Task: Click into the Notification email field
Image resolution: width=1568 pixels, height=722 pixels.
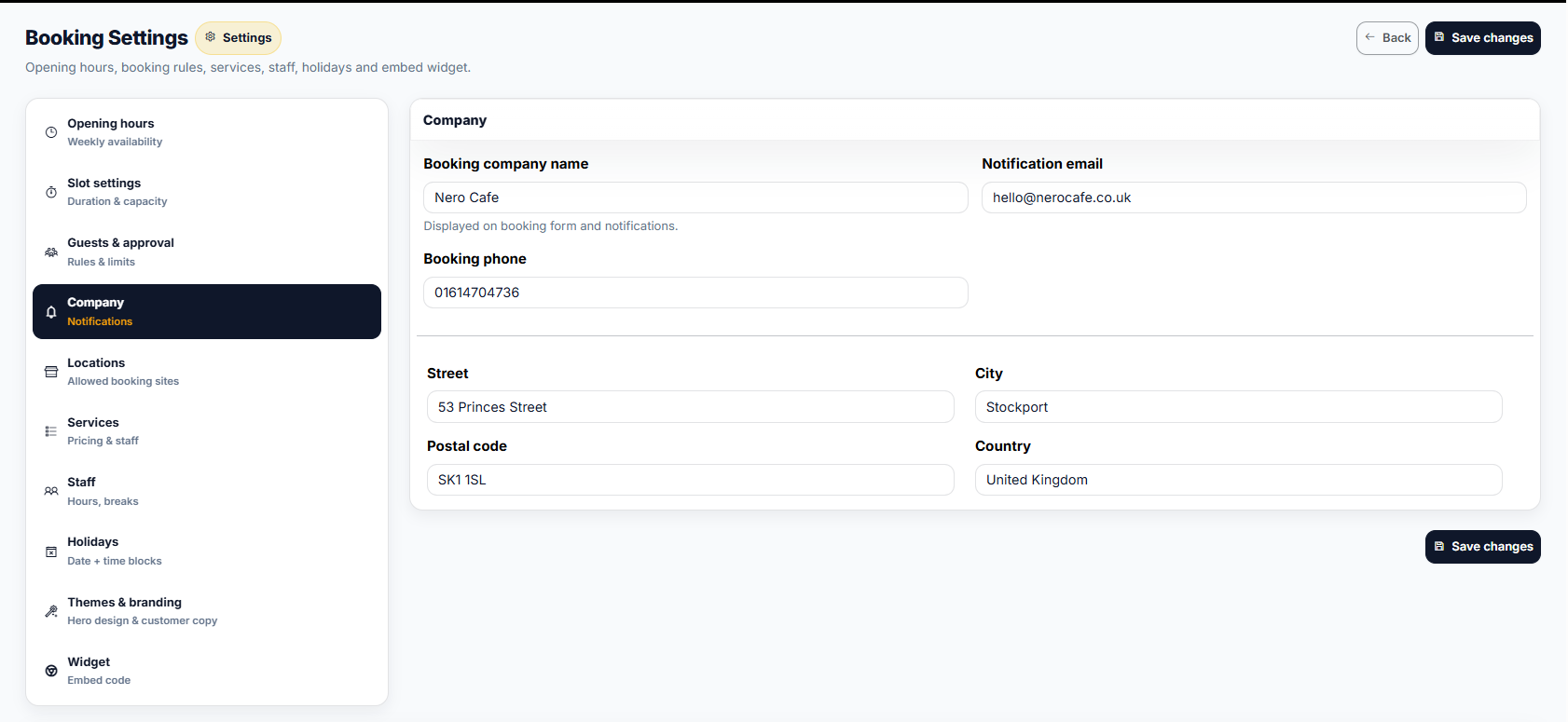Action: tap(1253, 198)
